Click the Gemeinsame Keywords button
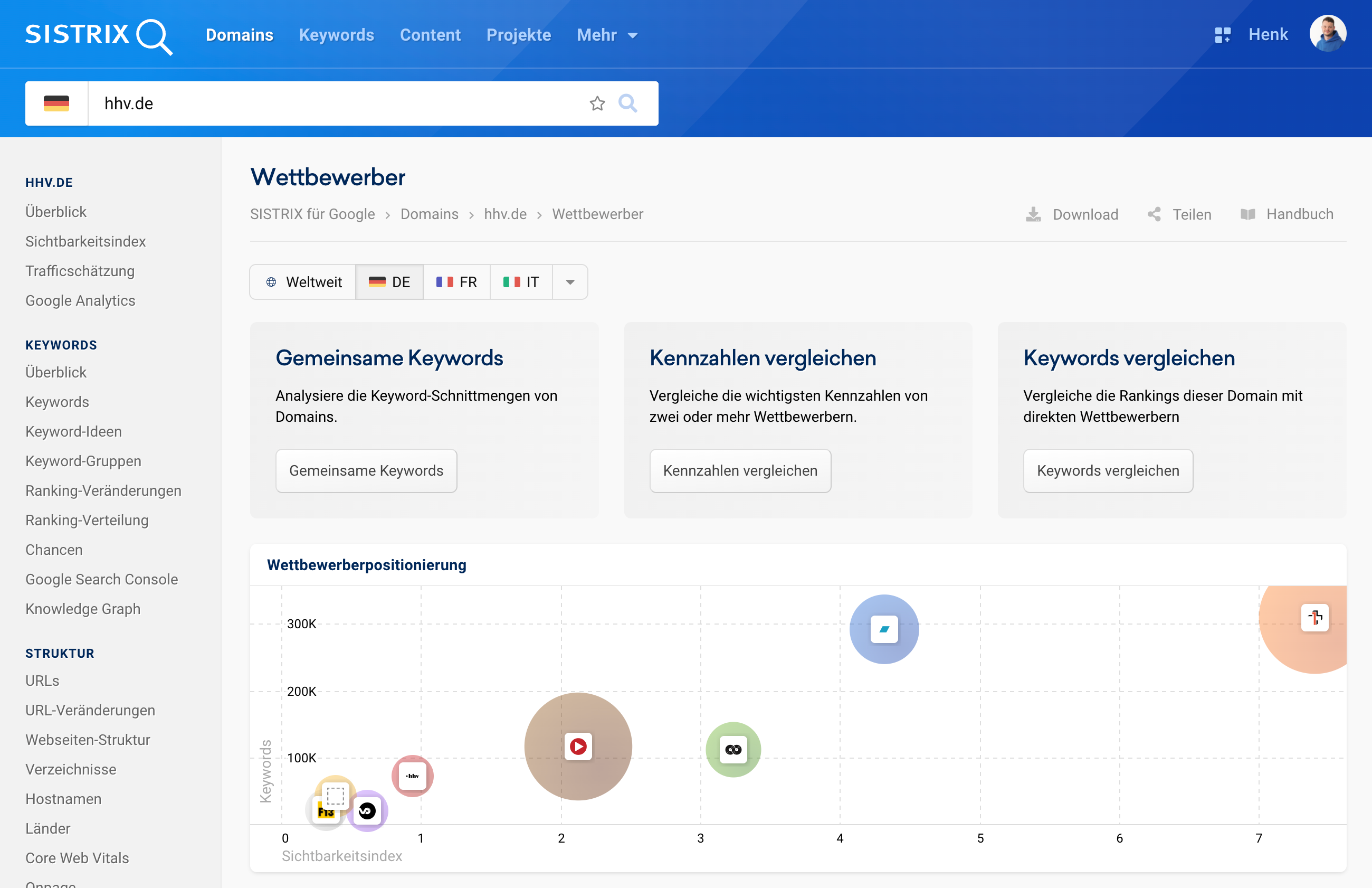This screenshot has height=888, width=1372. click(366, 470)
